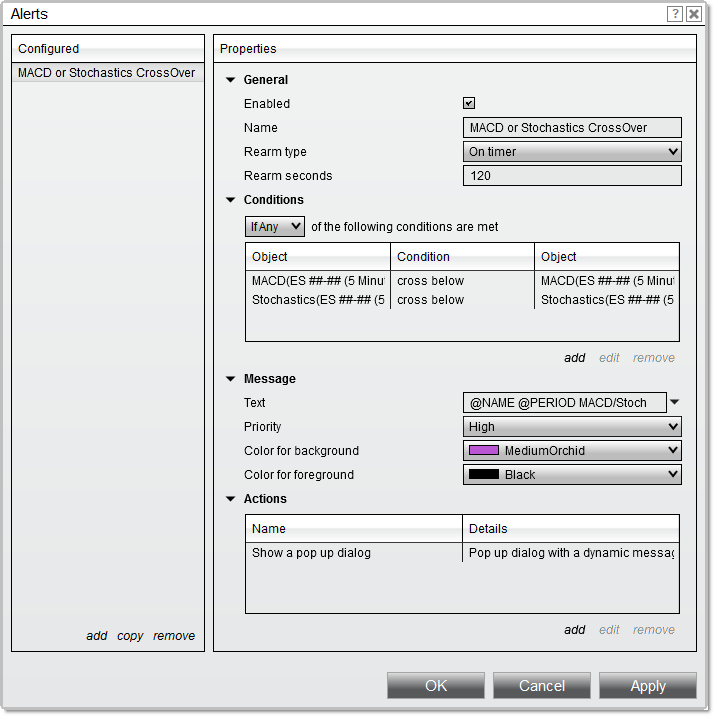Click copy link under Configured list
Screen dimensions: 714x716
pyautogui.click(x=130, y=636)
